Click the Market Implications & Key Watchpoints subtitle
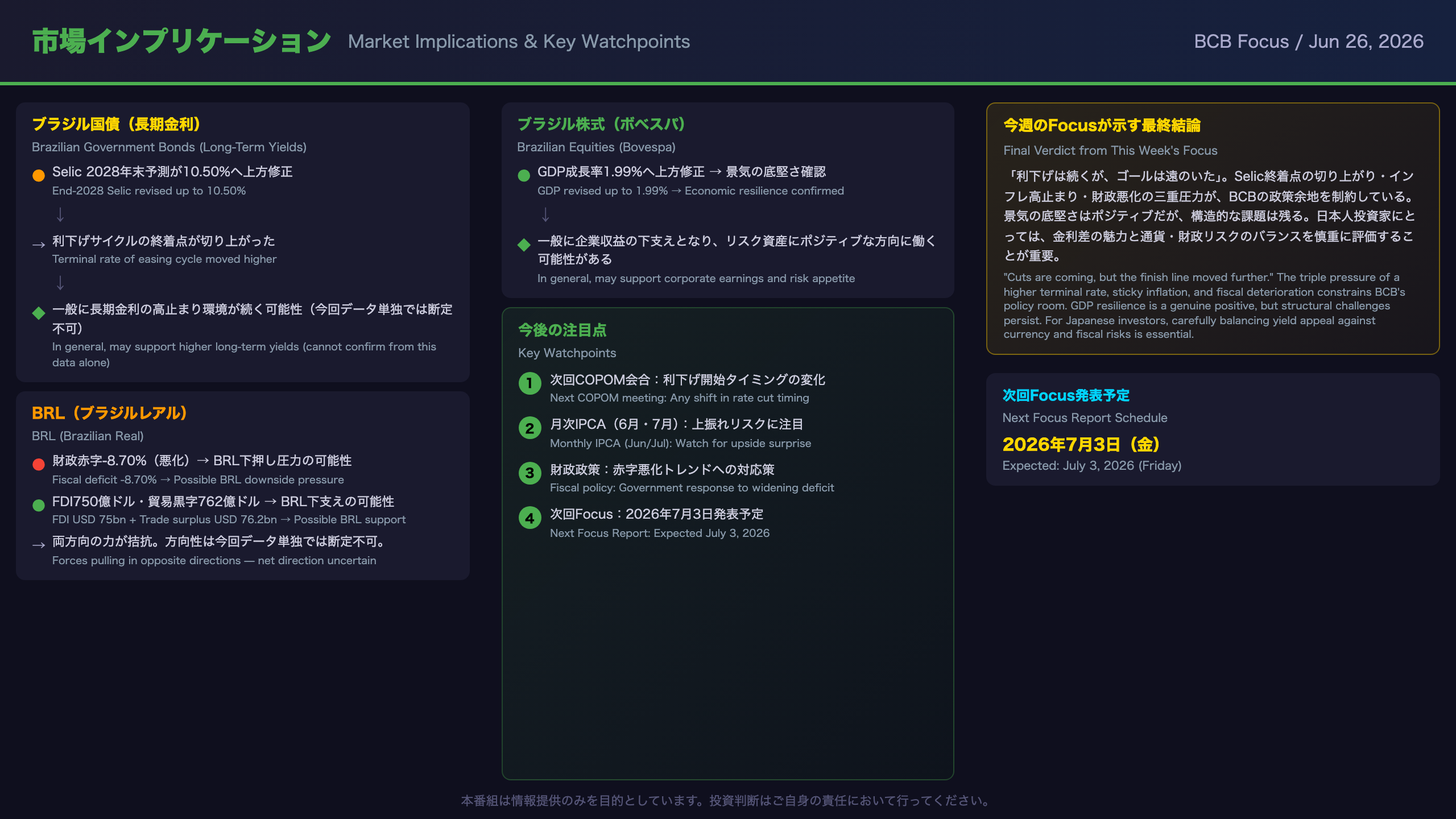This screenshot has height=819, width=1456. (x=519, y=42)
